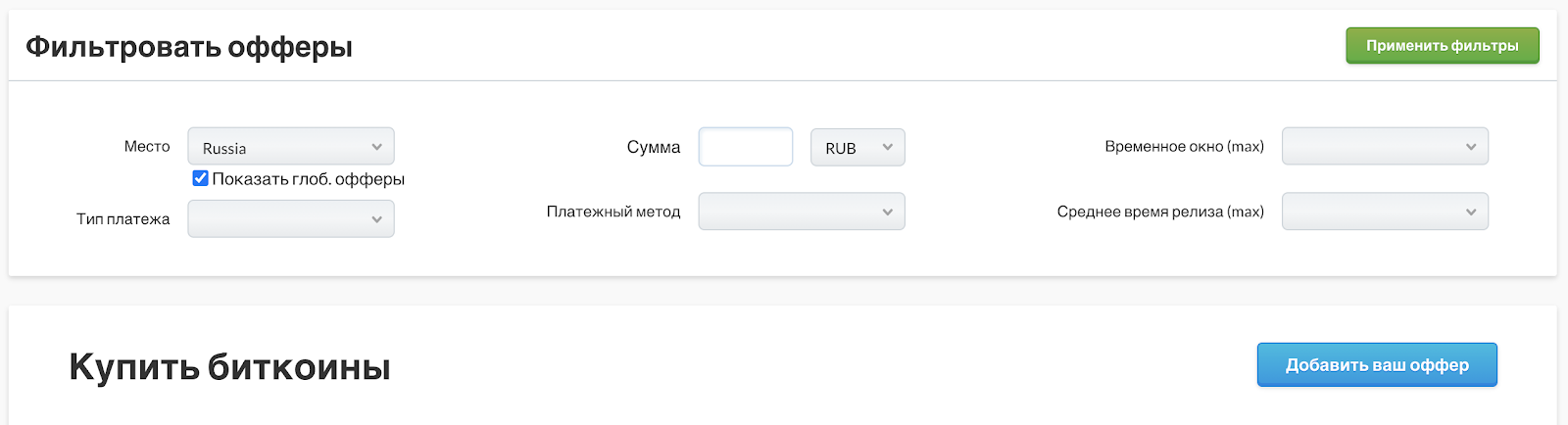
Task: Focus the Сумма amount input field
Action: point(745,147)
